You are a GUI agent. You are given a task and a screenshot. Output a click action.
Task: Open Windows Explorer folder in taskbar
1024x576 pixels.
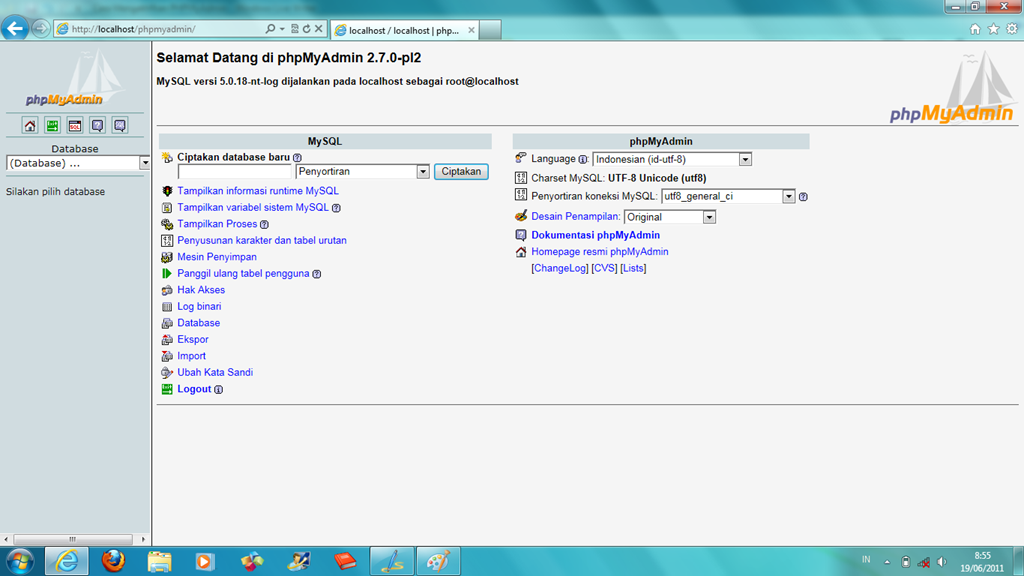(x=159, y=561)
